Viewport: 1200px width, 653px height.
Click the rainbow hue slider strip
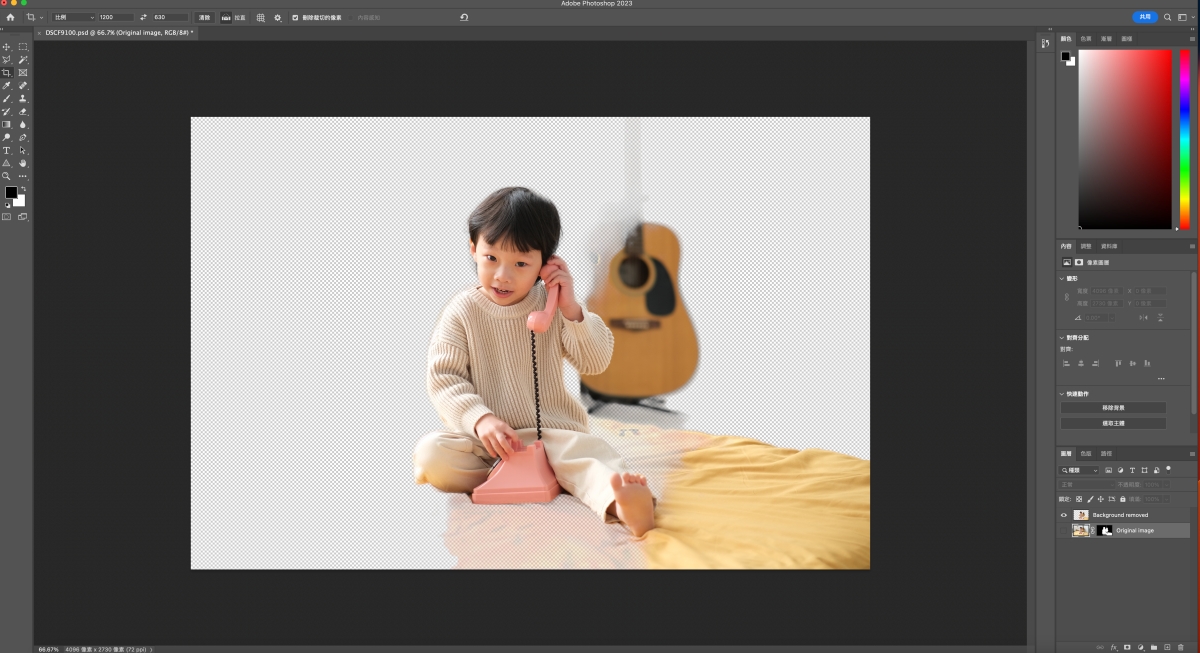coord(1184,139)
